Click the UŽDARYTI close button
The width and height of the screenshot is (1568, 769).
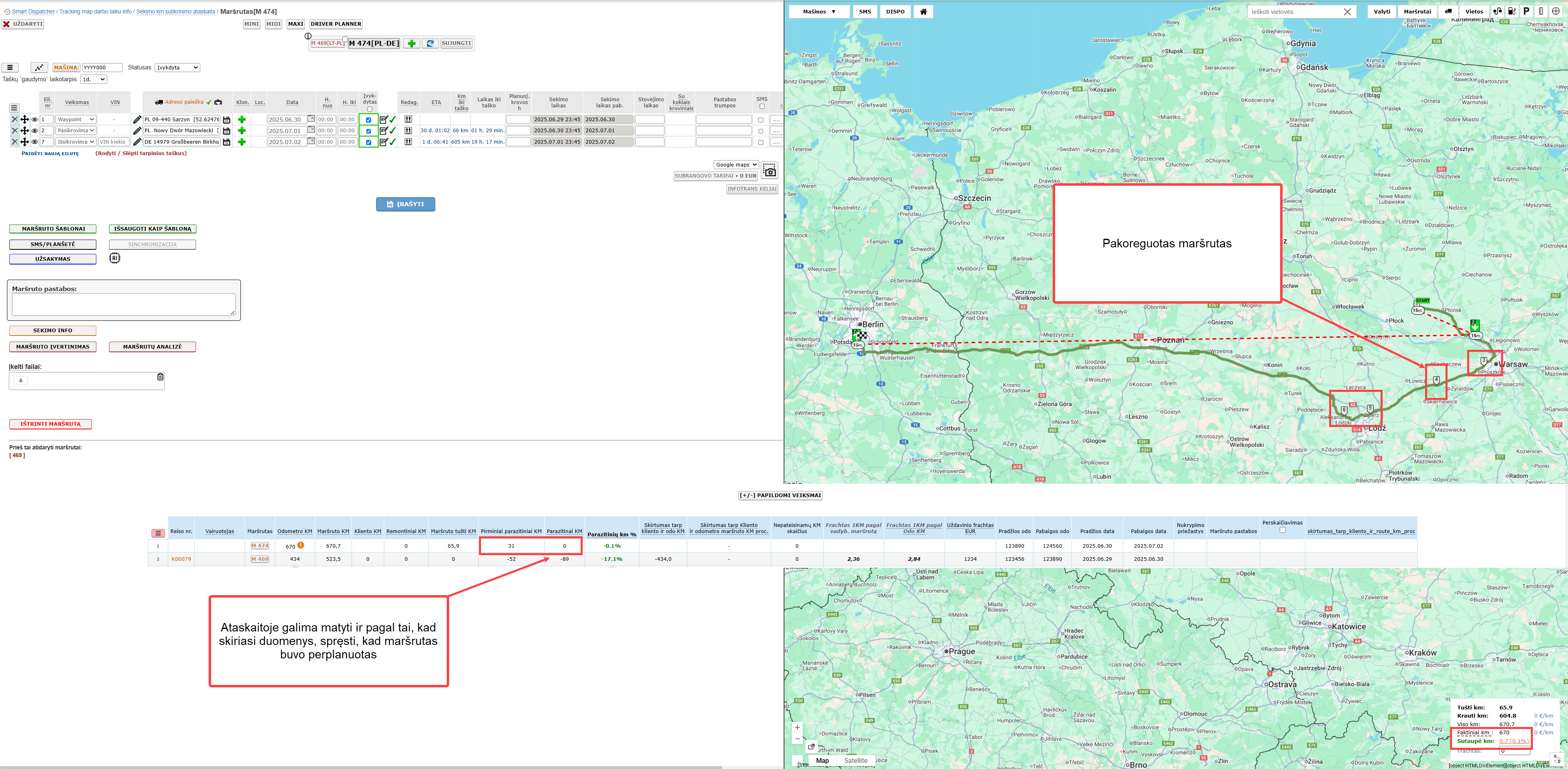tap(22, 24)
